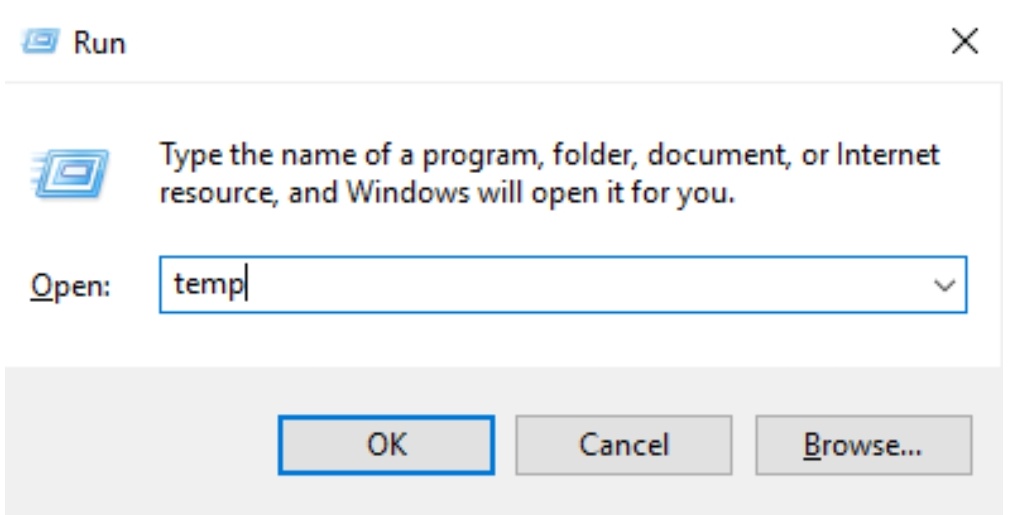Close the Run dialog with the X

[965, 42]
